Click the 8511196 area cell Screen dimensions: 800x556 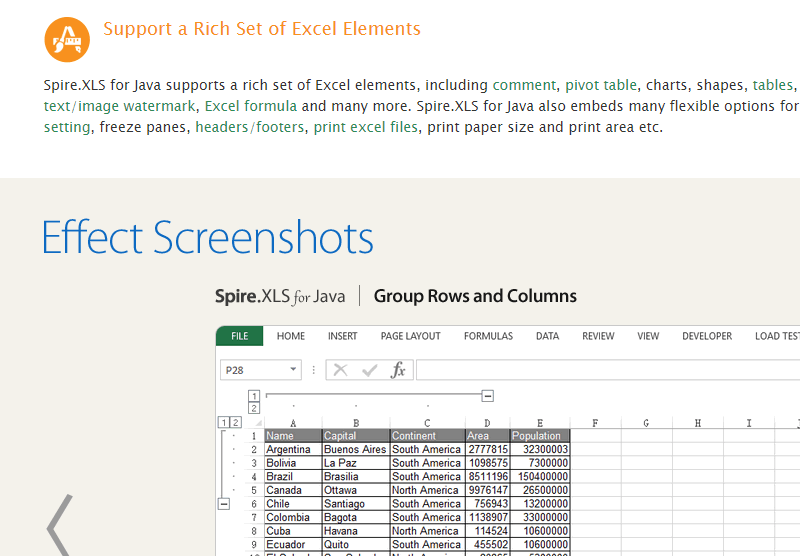point(488,476)
